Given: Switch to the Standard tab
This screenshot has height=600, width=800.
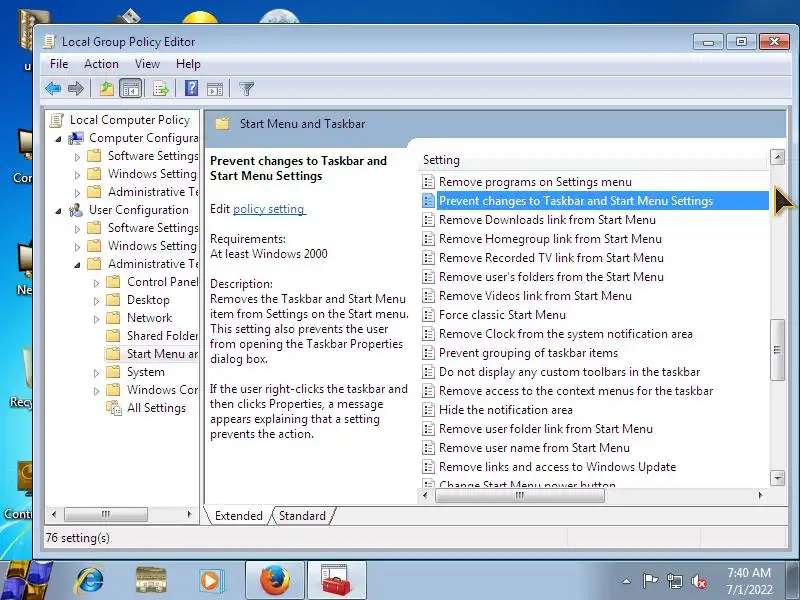Looking at the screenshot, I should click(x=302, y=516).
